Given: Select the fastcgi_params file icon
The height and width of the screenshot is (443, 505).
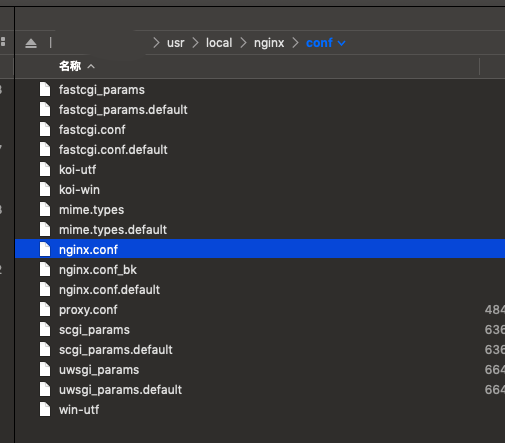Looking at the screenshot, I should [45, 90].
